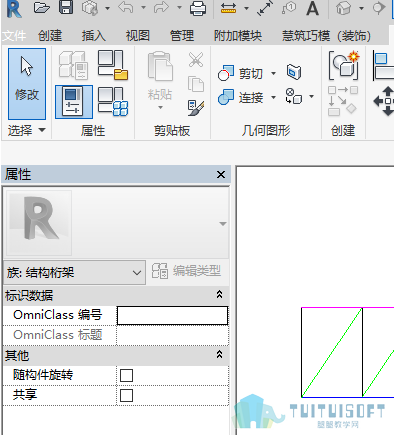The height and width of the screenshot is (435, 394).
Task: Click the Cut to clipboard scissors icon
Action: (x=196, y=60)
